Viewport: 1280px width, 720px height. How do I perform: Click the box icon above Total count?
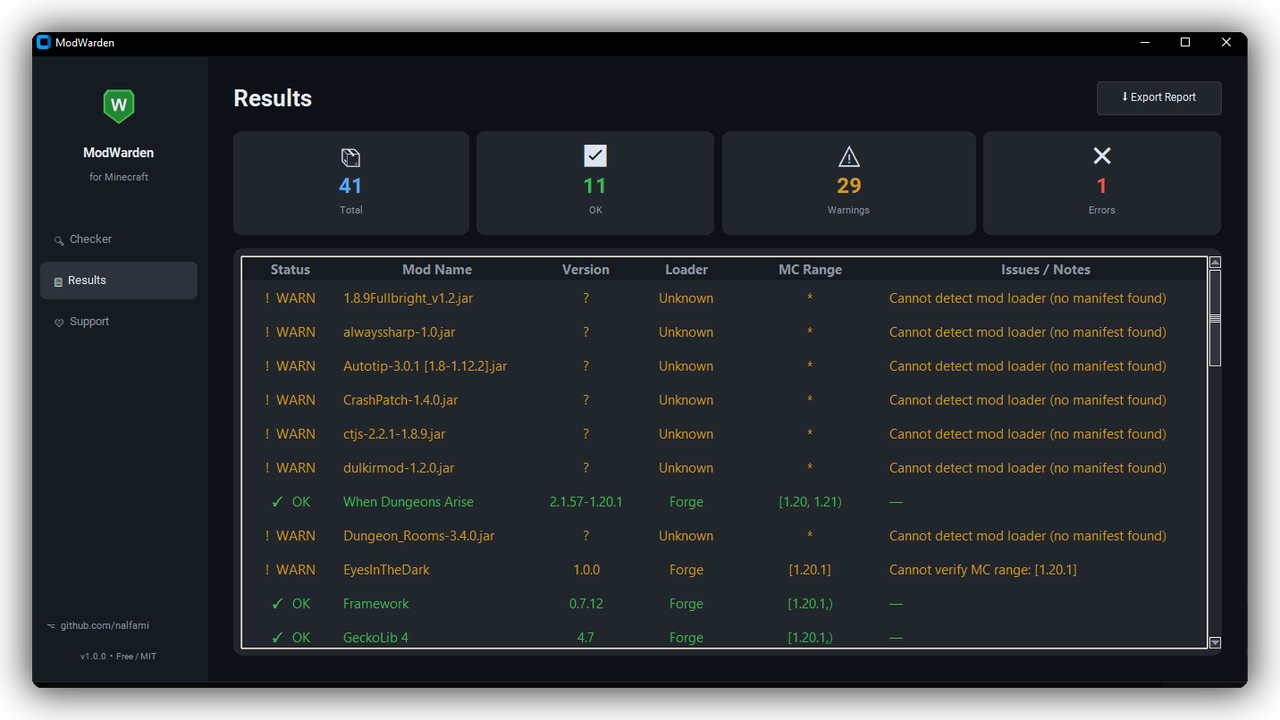350,157
